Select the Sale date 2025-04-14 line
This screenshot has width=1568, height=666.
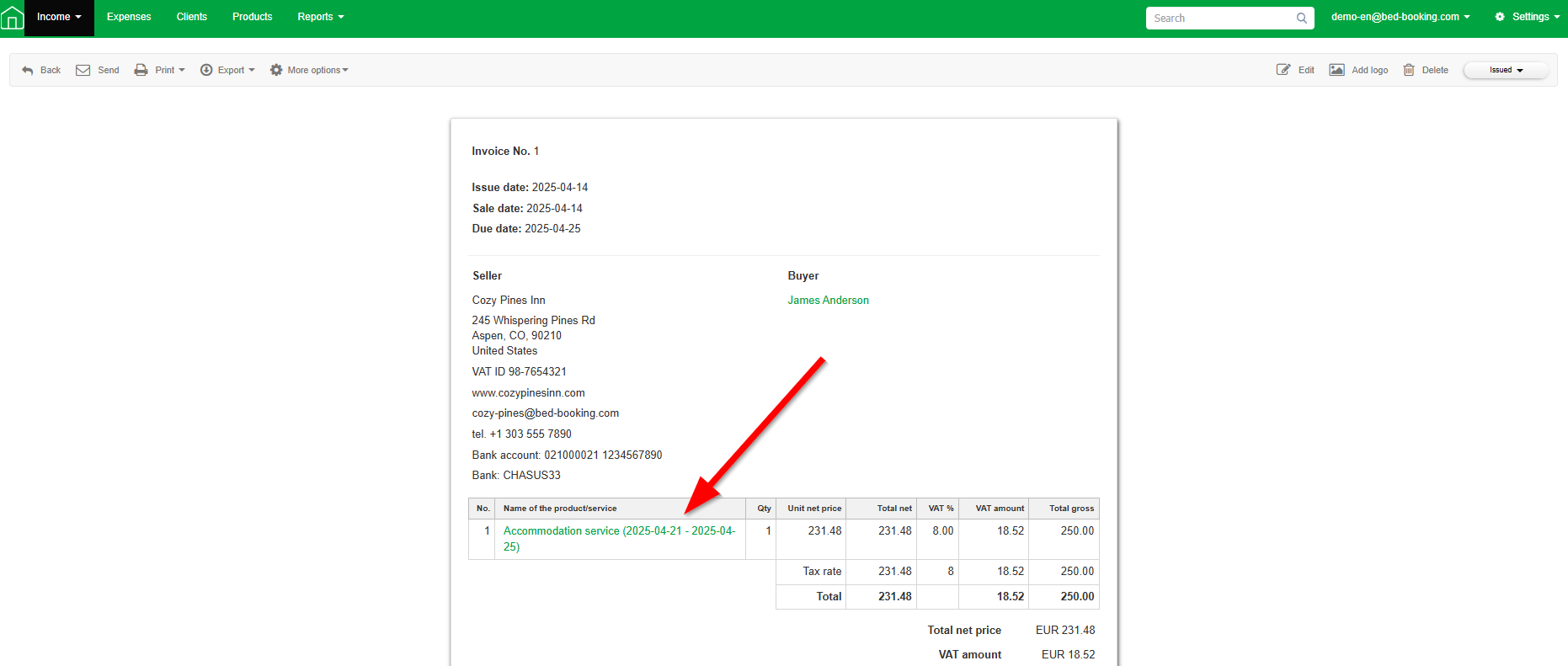[x=528, y=208]
